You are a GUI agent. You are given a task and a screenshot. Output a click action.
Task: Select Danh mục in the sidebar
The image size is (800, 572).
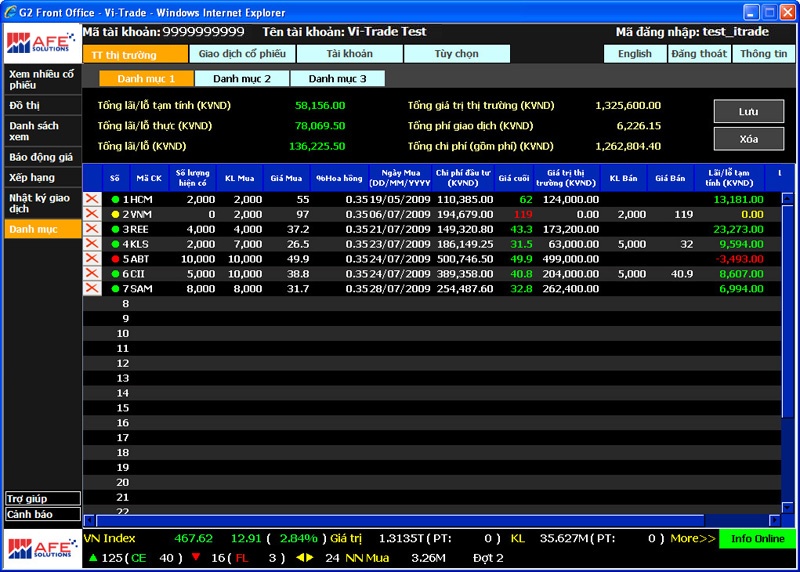(43, 229)
